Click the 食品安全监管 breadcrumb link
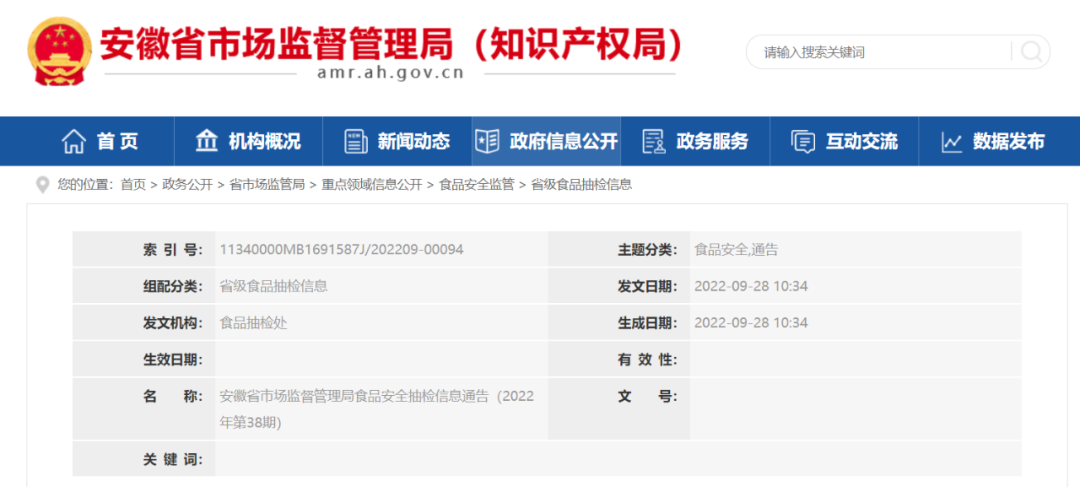 (476, 185)
